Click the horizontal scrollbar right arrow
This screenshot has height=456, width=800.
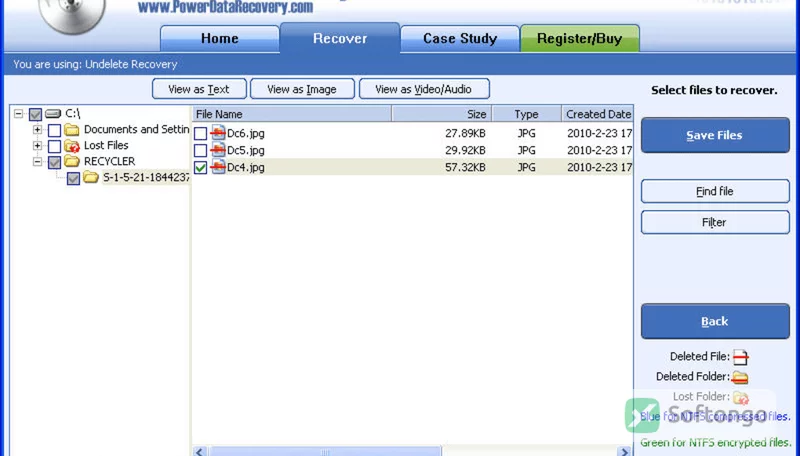pos(623,451)
